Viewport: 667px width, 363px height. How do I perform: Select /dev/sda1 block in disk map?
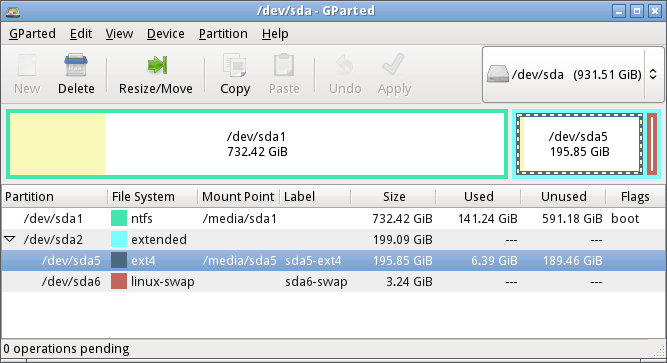click(257, 144)
